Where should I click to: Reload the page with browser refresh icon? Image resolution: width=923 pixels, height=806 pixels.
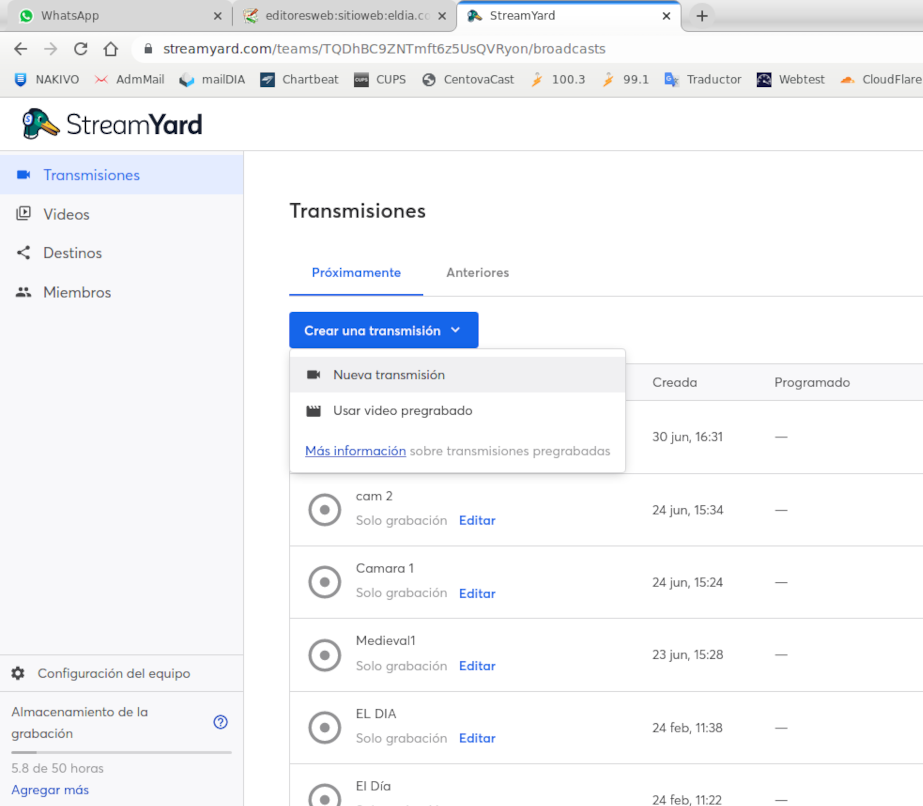coord(81,49)
